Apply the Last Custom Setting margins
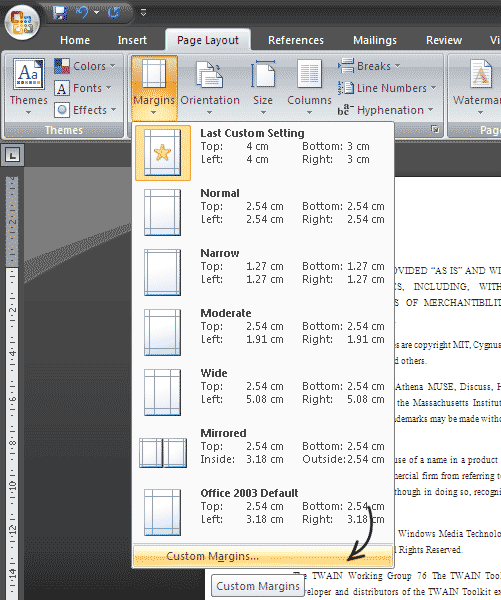This screenshot has width=501, height=600. (x=263, y=153)
